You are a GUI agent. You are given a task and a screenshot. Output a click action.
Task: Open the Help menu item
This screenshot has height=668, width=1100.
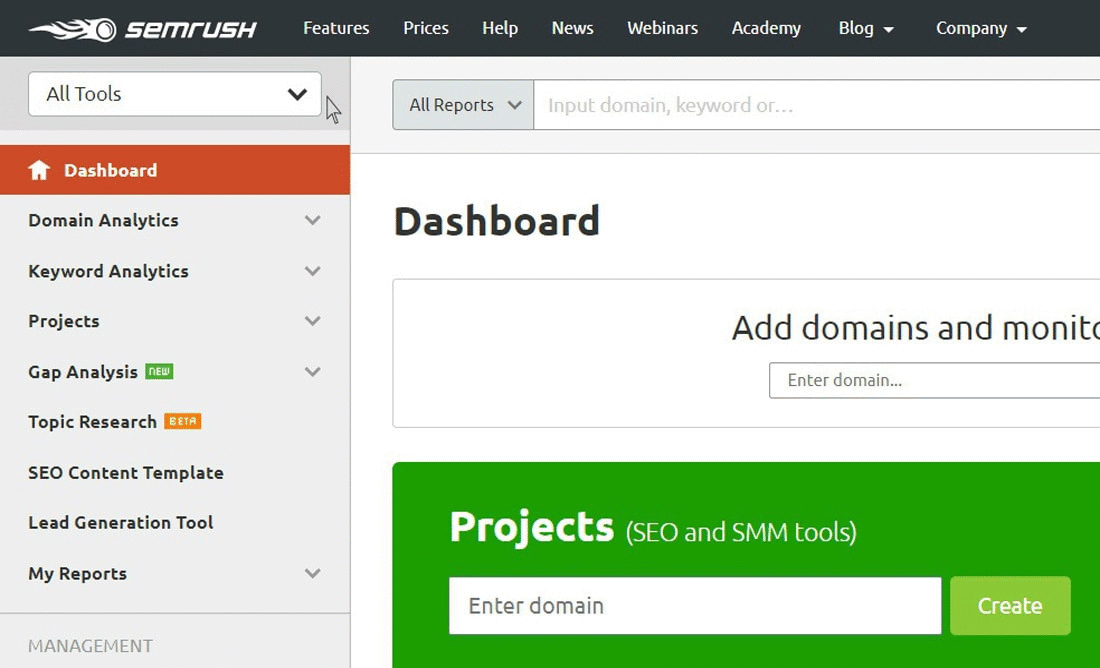pos(500,28)
